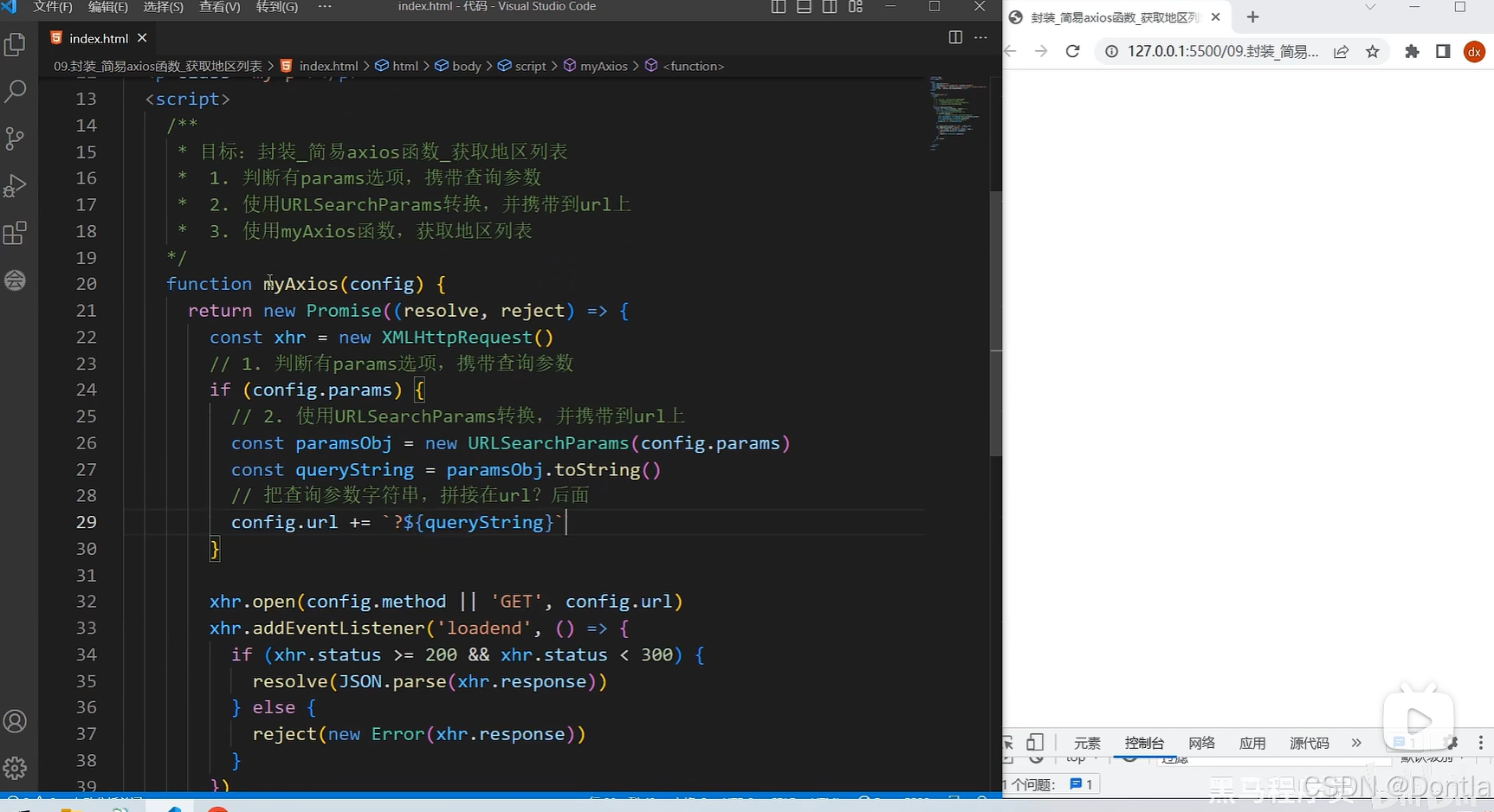Viewport: 1494px width, 812px height.
Task: Expand the overflow menu ellipsis in the menu bar
Action: tap(325, 6)
